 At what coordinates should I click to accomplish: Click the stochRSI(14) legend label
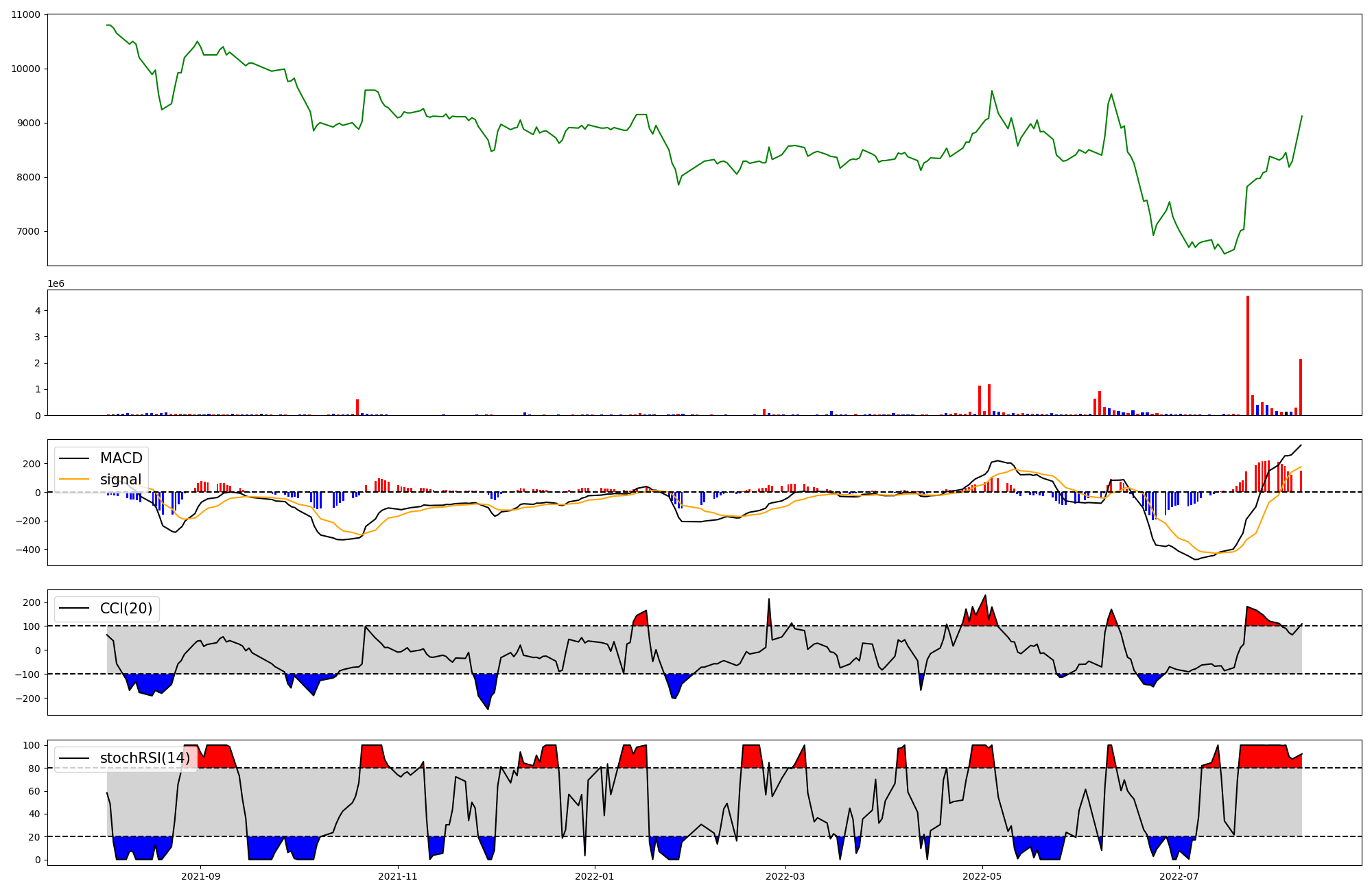pyautogui.click(x=145, y=758)
